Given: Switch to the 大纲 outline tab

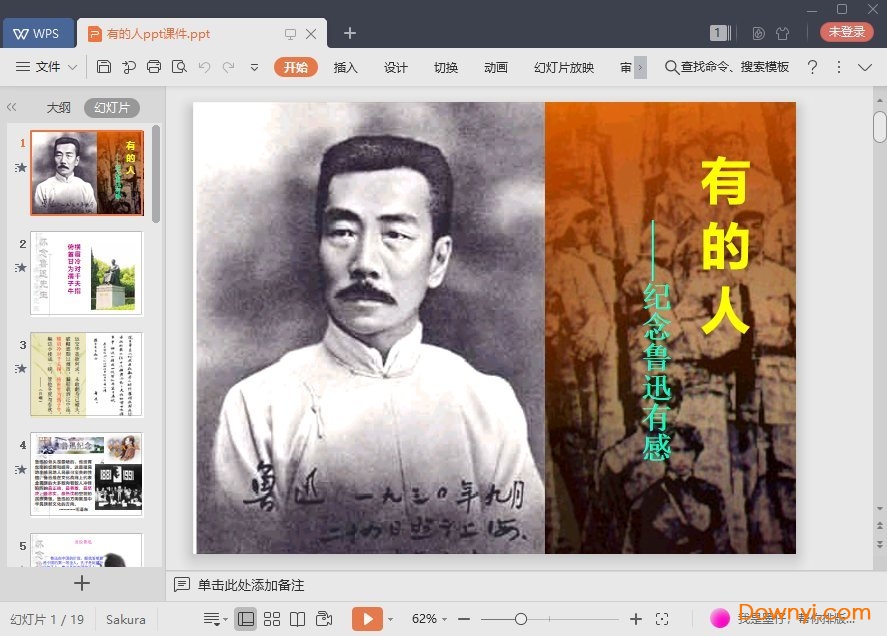Looking at the screenshot, I should pos(57,107).
